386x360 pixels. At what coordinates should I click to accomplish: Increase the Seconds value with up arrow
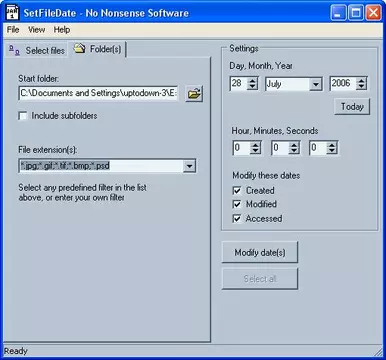tap(332, 145)
